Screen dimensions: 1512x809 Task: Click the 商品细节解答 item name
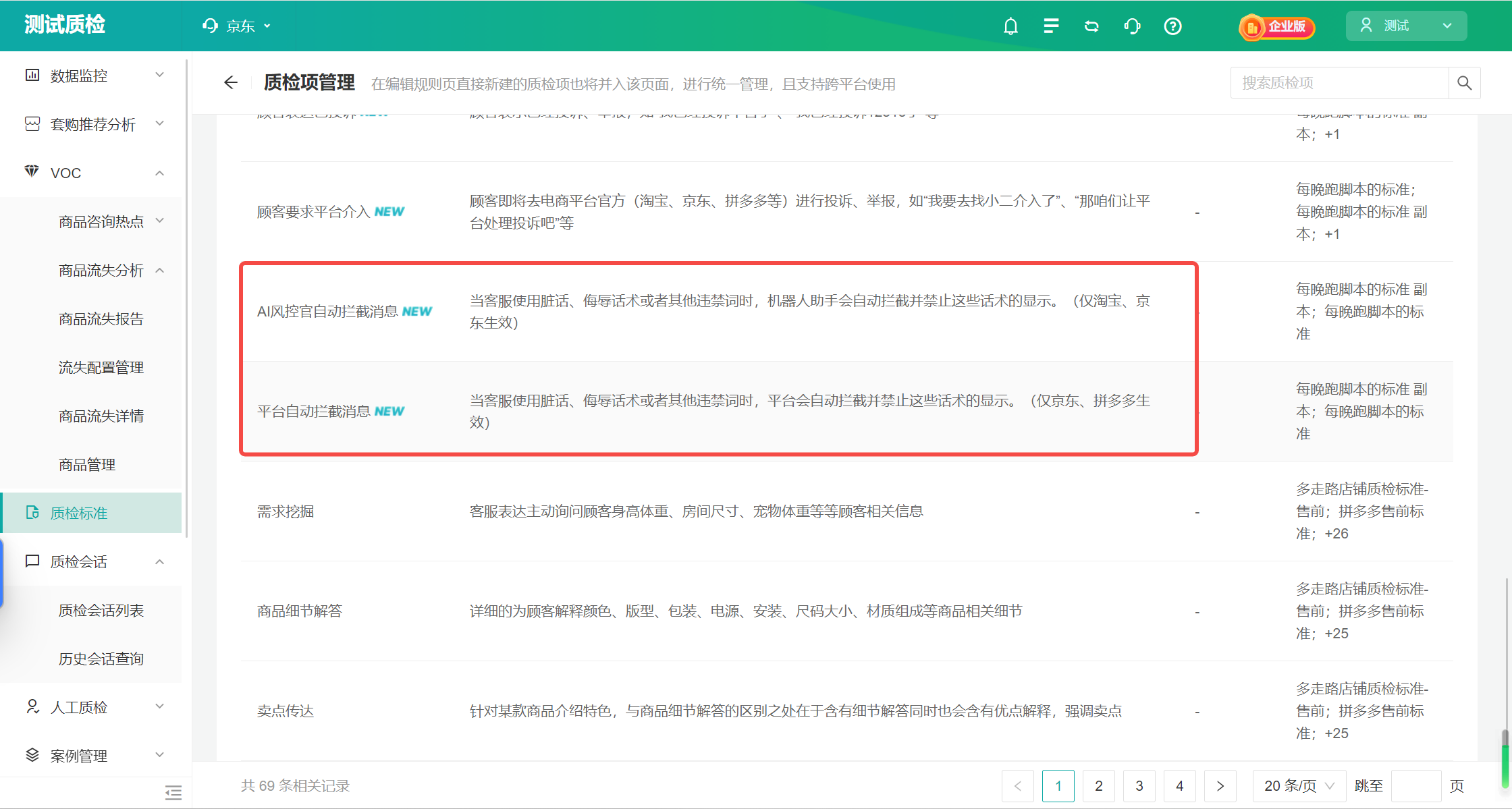click(x=300, y=611)
